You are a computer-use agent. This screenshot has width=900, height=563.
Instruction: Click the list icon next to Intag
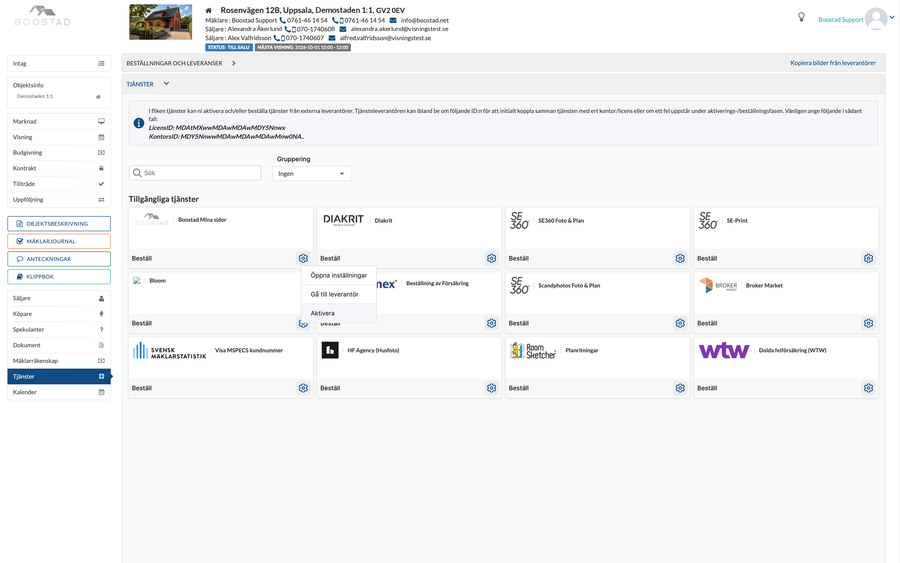(101, 64)
